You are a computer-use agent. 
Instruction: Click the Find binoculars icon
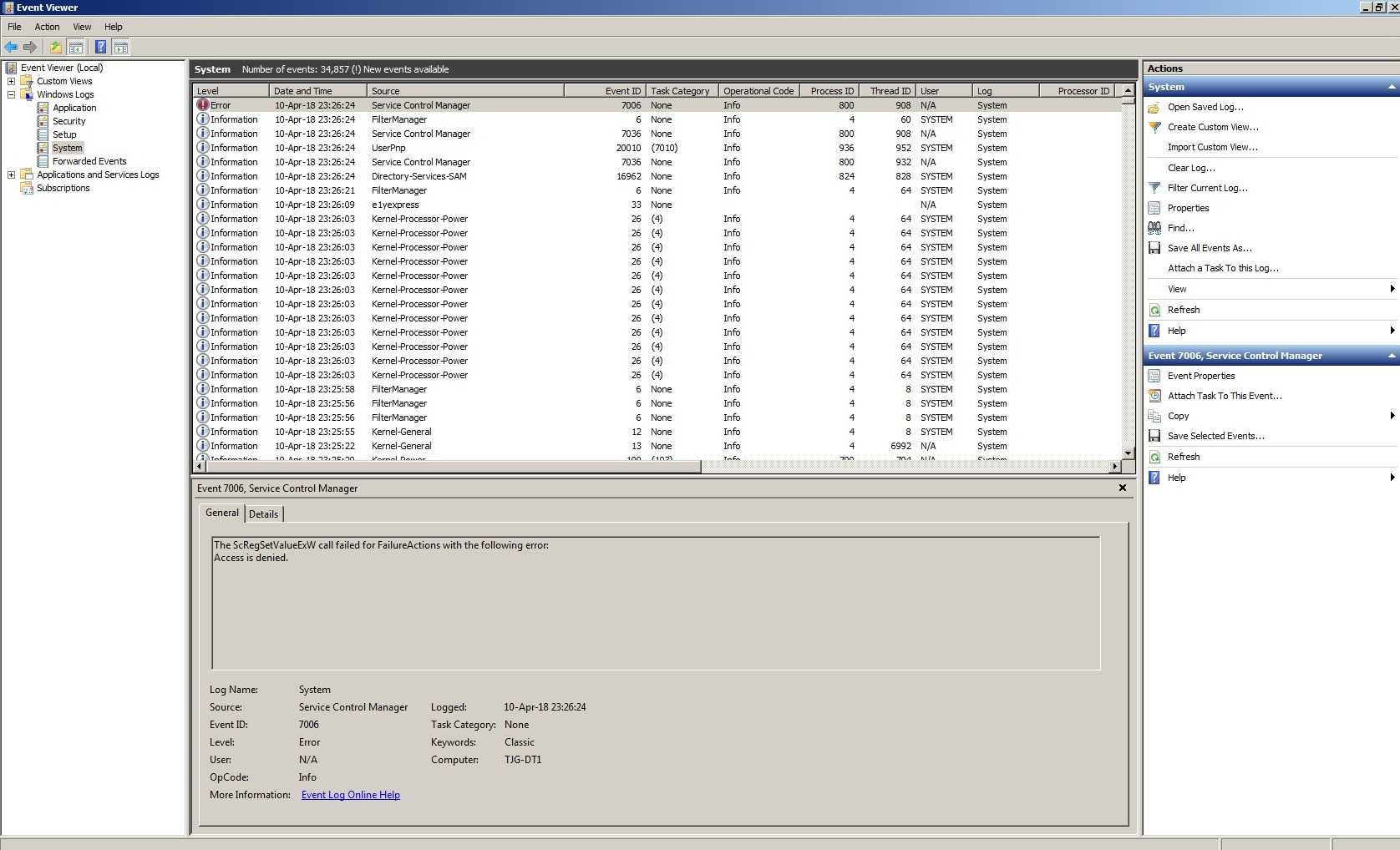pyautogui.click(x=1154, y=228)
